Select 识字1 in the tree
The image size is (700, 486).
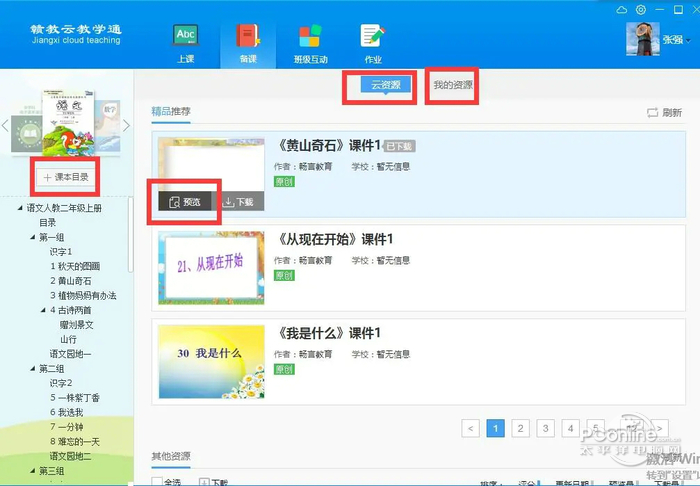click(61, 252)
